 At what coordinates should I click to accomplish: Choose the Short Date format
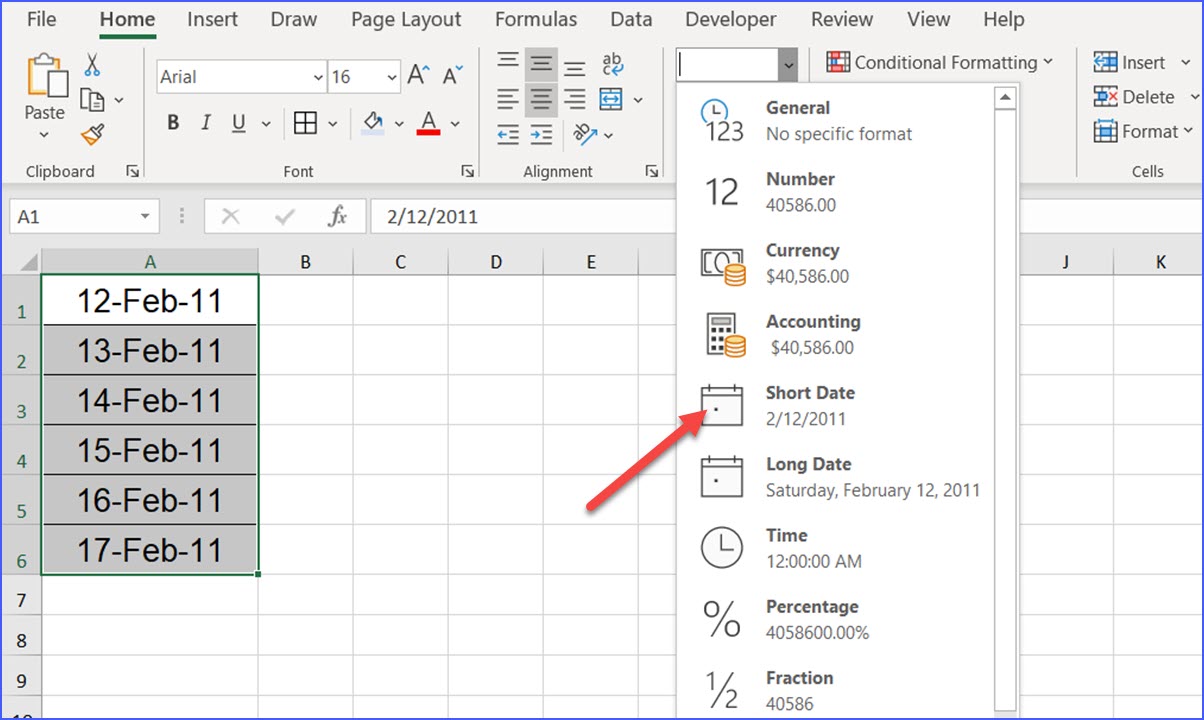[836, 405]
